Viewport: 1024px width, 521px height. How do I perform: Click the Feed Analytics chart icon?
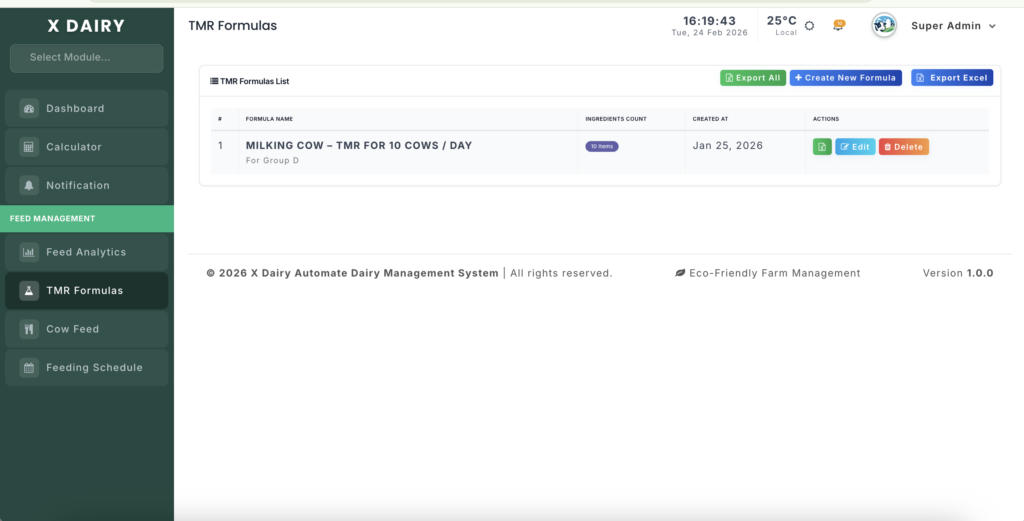click(x=28, y=253)
